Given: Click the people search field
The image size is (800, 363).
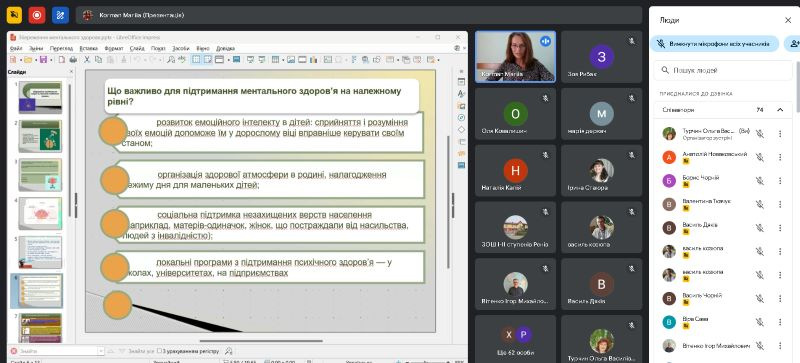Looking at the screenshot, I should [x=723, y=70].
